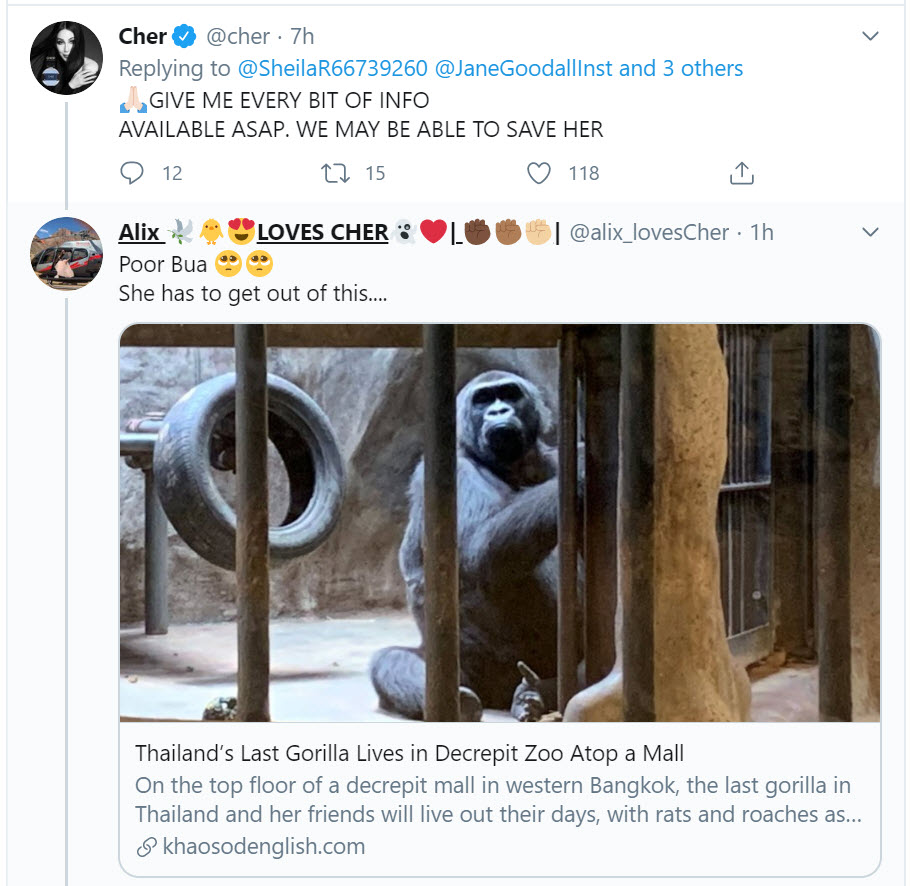The image size is (911, 886).
Task: Open the gorilla photo thumbnail
Action: coord(499,521)
